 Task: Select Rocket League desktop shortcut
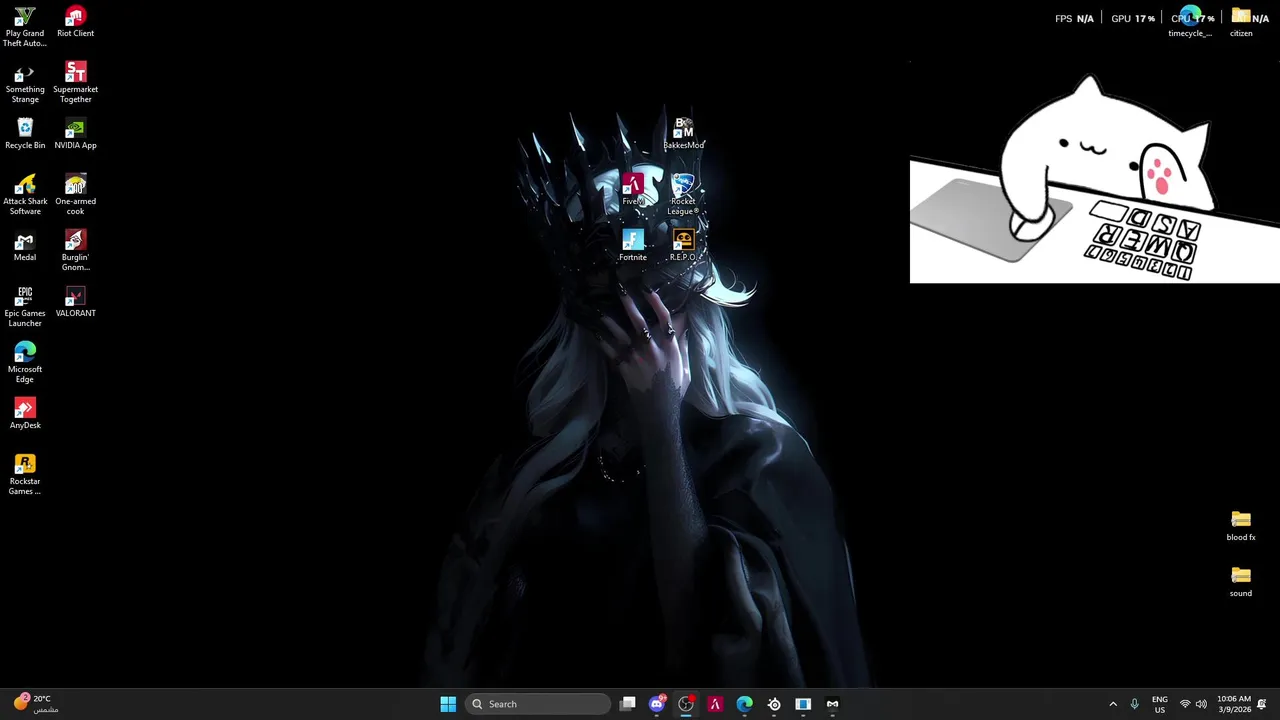pos(683,195)
